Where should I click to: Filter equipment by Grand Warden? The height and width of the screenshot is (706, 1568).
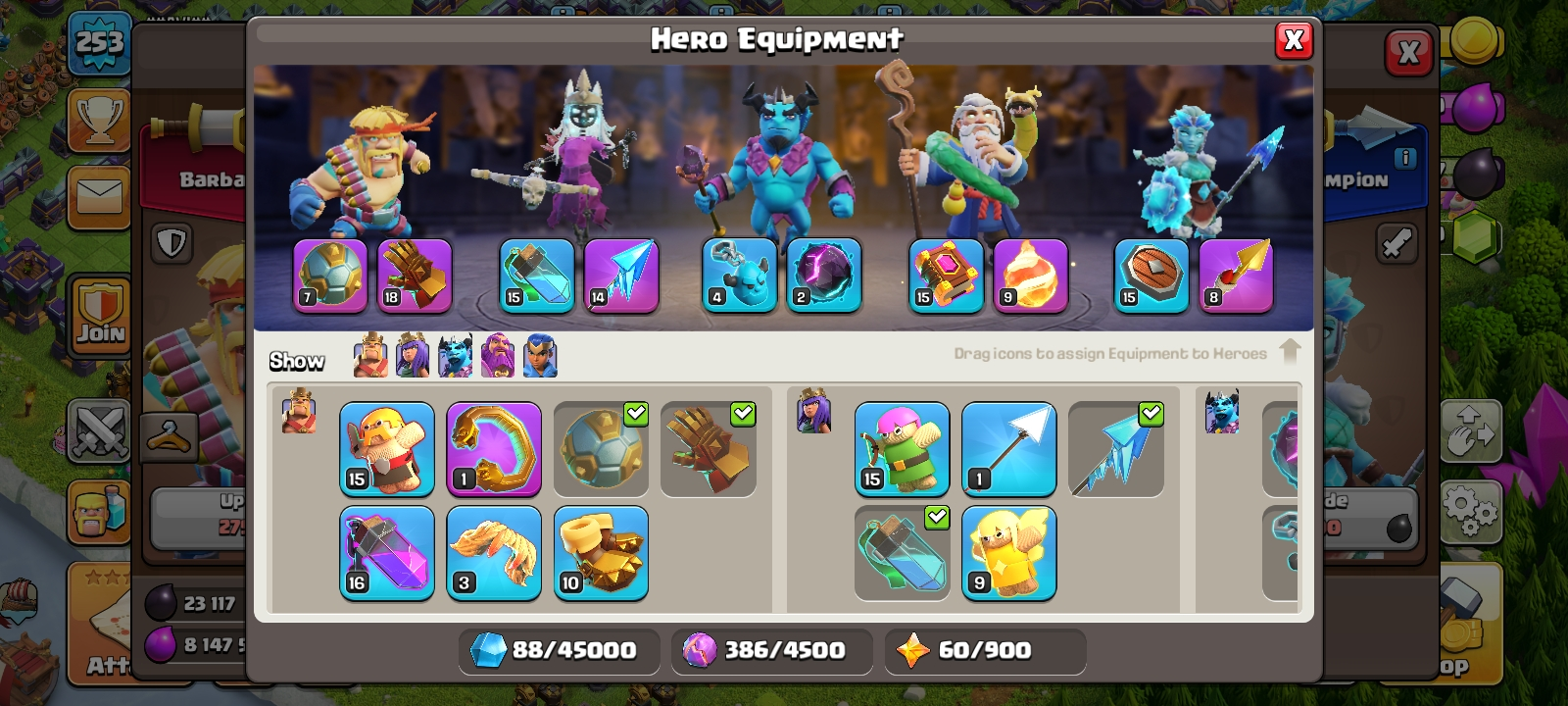498,355
